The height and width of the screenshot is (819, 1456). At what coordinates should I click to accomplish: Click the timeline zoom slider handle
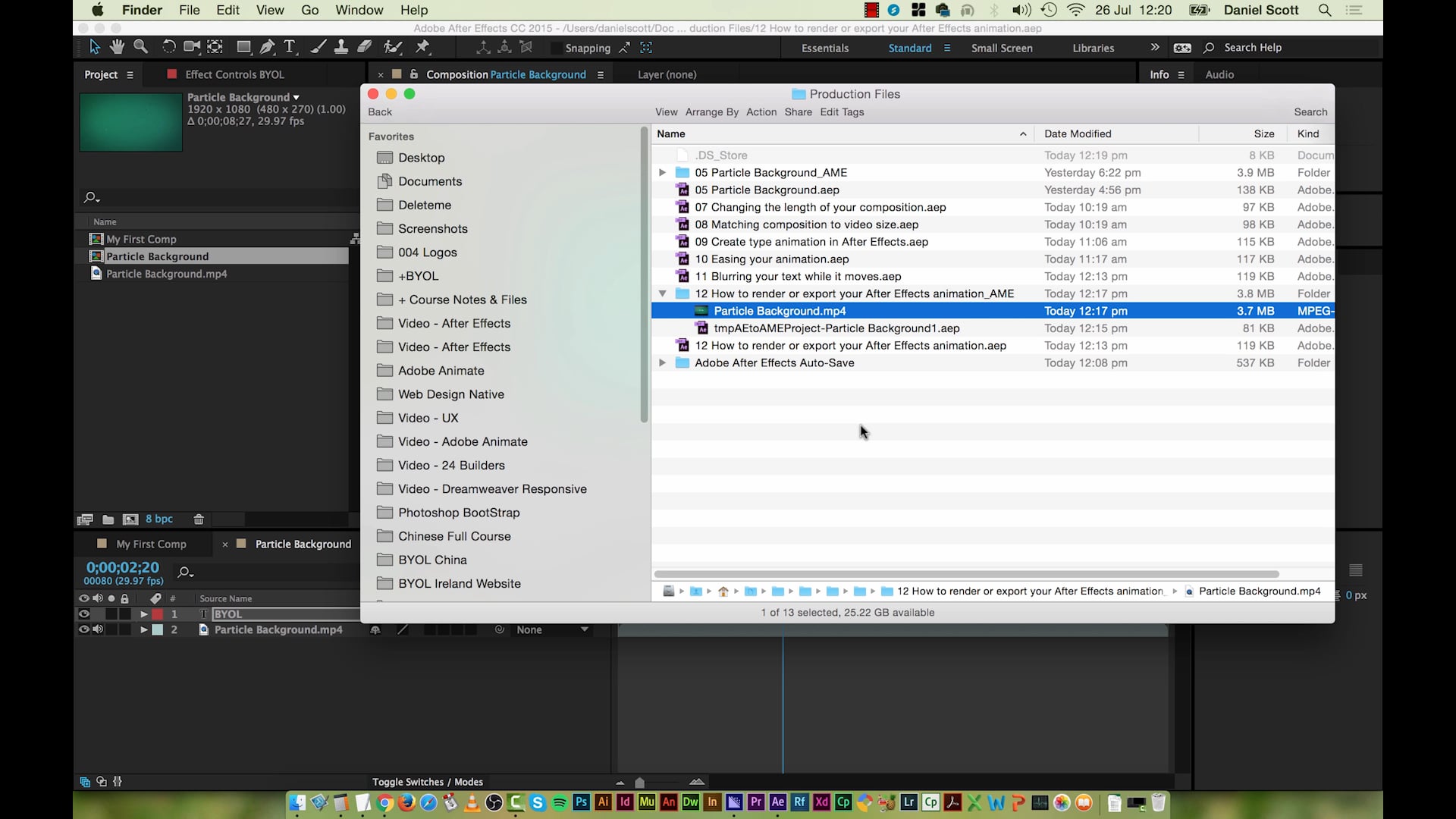[x=639, y=783]
